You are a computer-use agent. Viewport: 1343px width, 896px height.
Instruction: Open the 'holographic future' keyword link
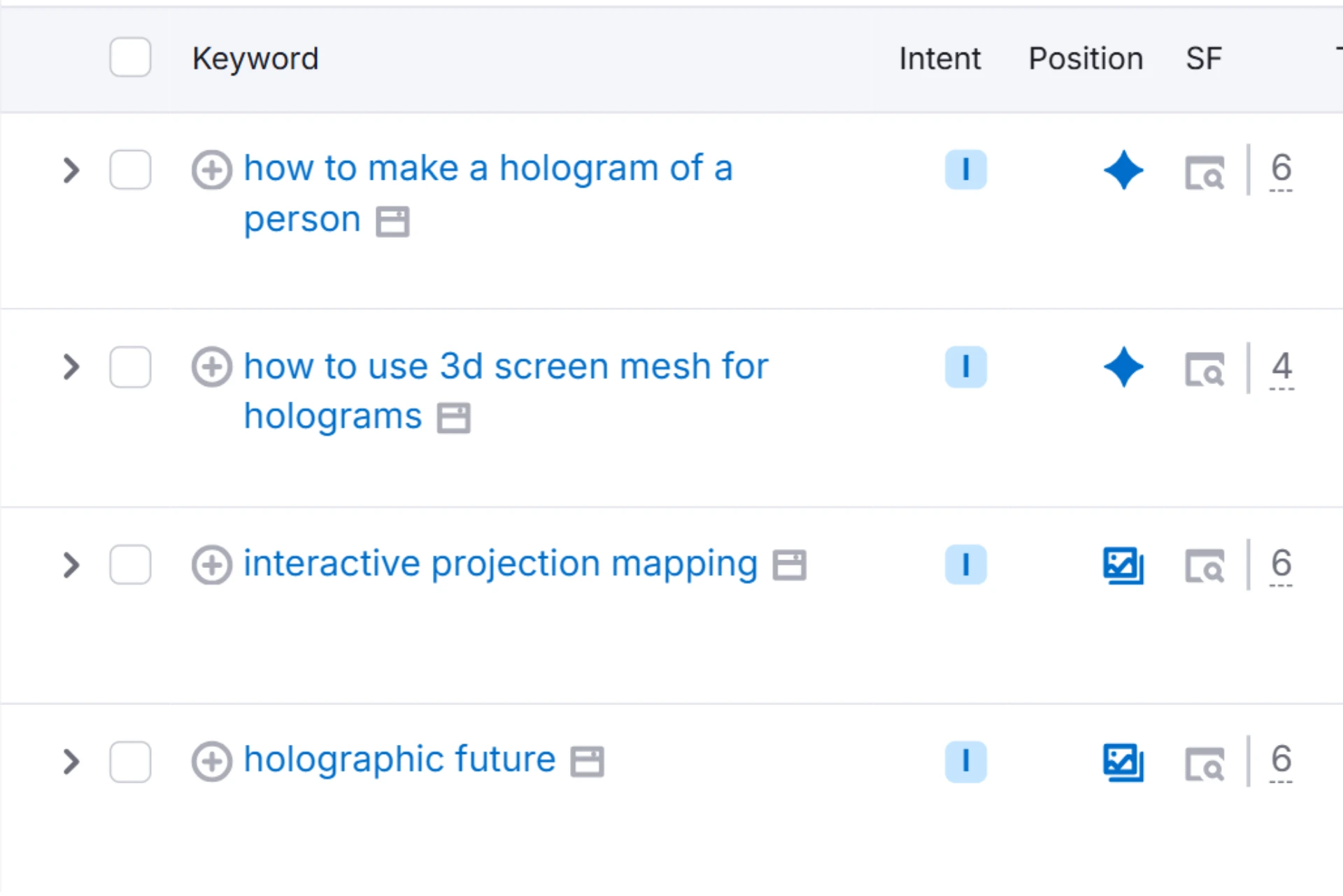pos(399,760)
